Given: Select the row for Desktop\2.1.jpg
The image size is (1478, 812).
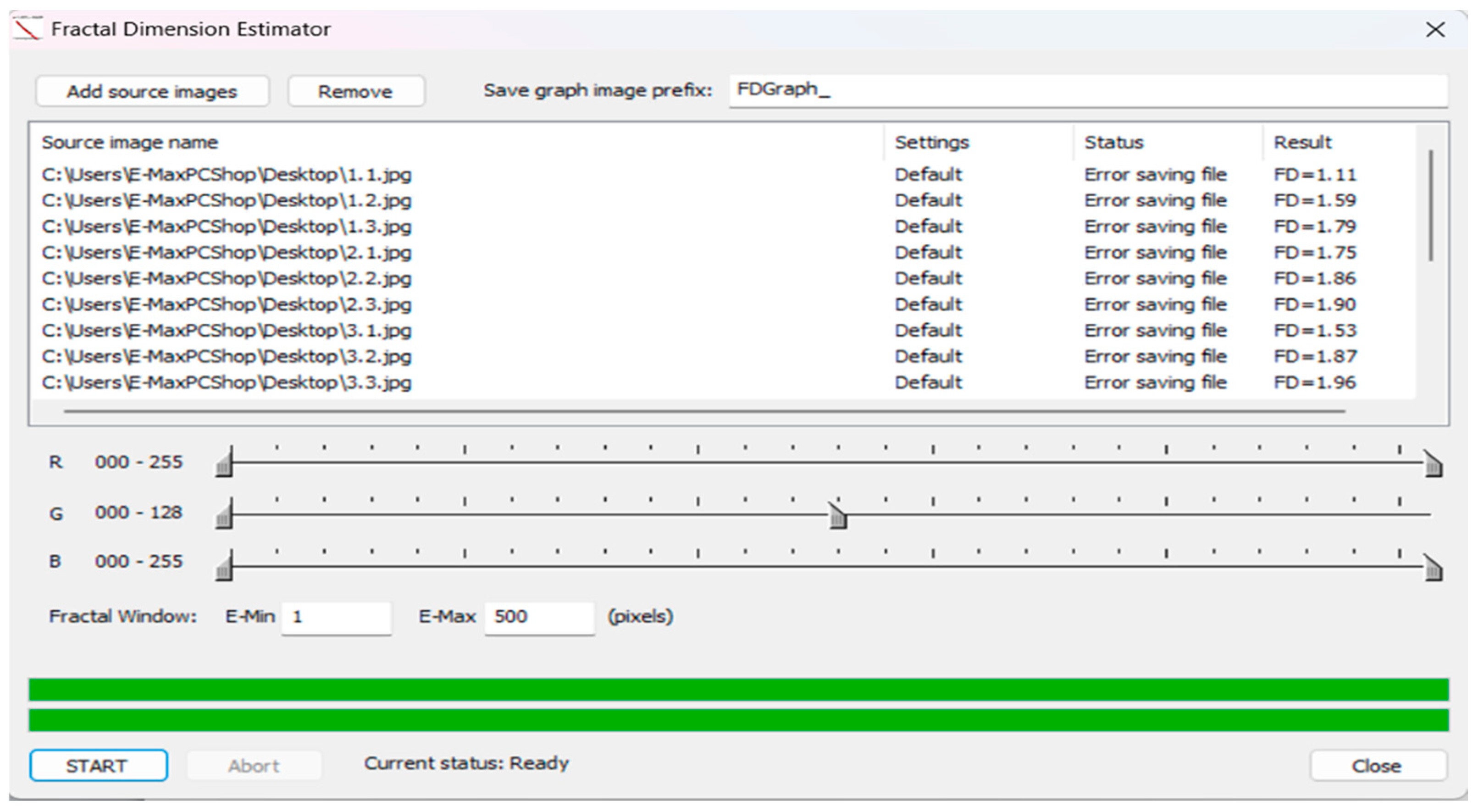Looking at the screenshot, I should [724, 253].
